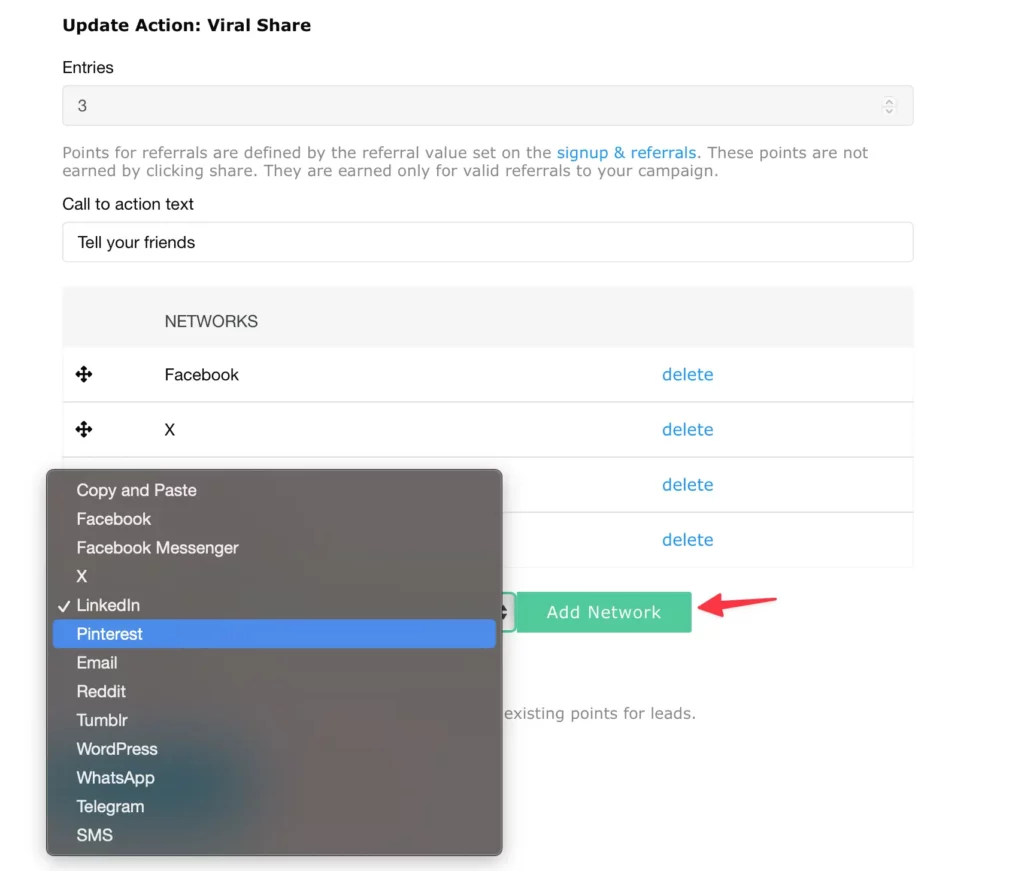Choose the highlighted Pinterest option
The width and height of the screenshot is (1024, 871).
(x=274, y=633)
